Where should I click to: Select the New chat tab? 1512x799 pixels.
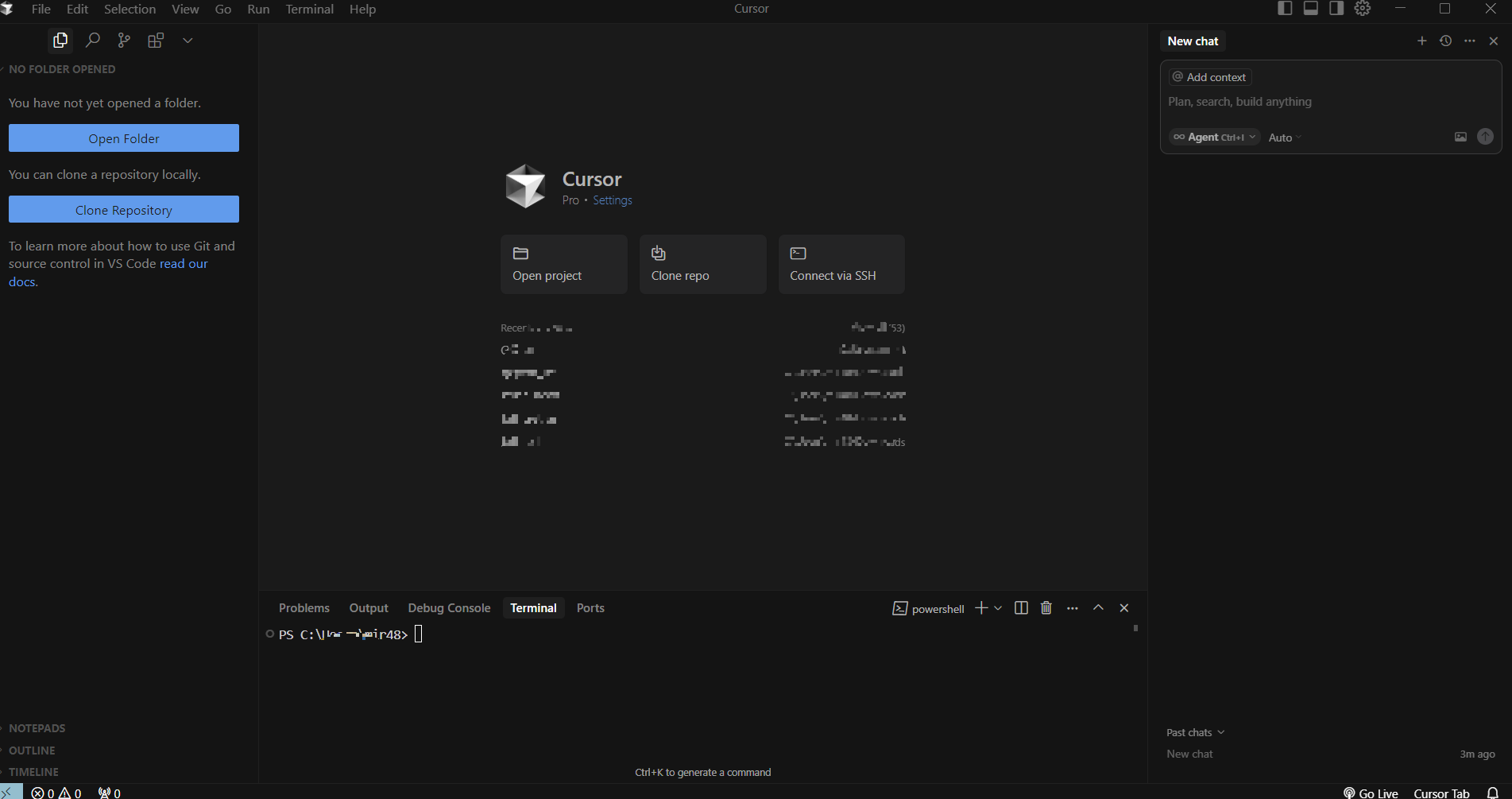click(x=1193, y=41)
